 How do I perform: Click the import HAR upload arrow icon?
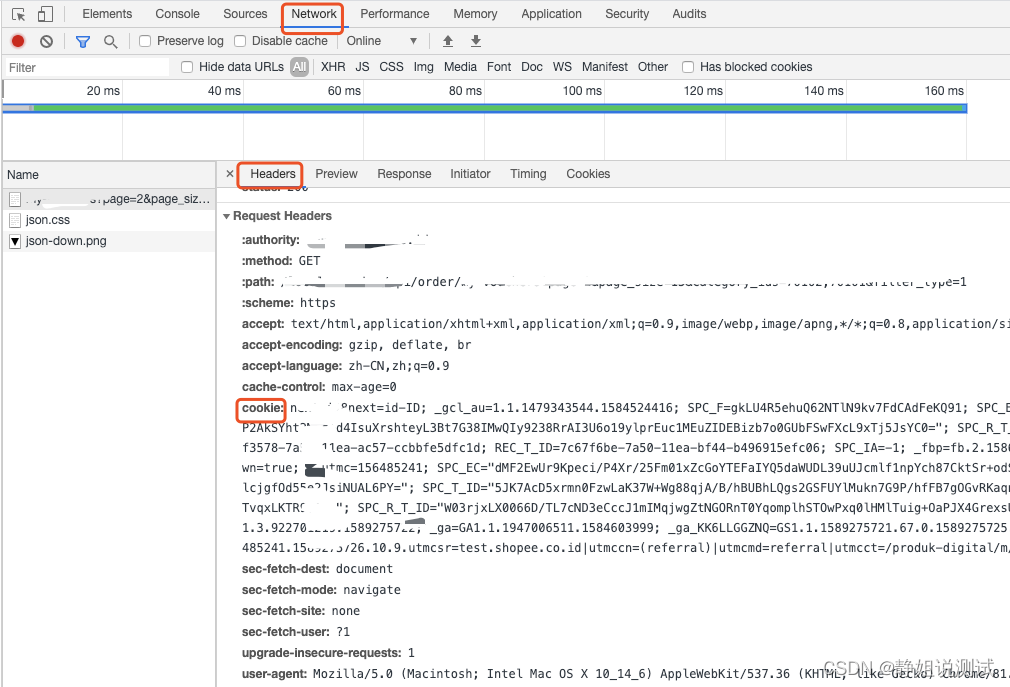coord(448,41)
